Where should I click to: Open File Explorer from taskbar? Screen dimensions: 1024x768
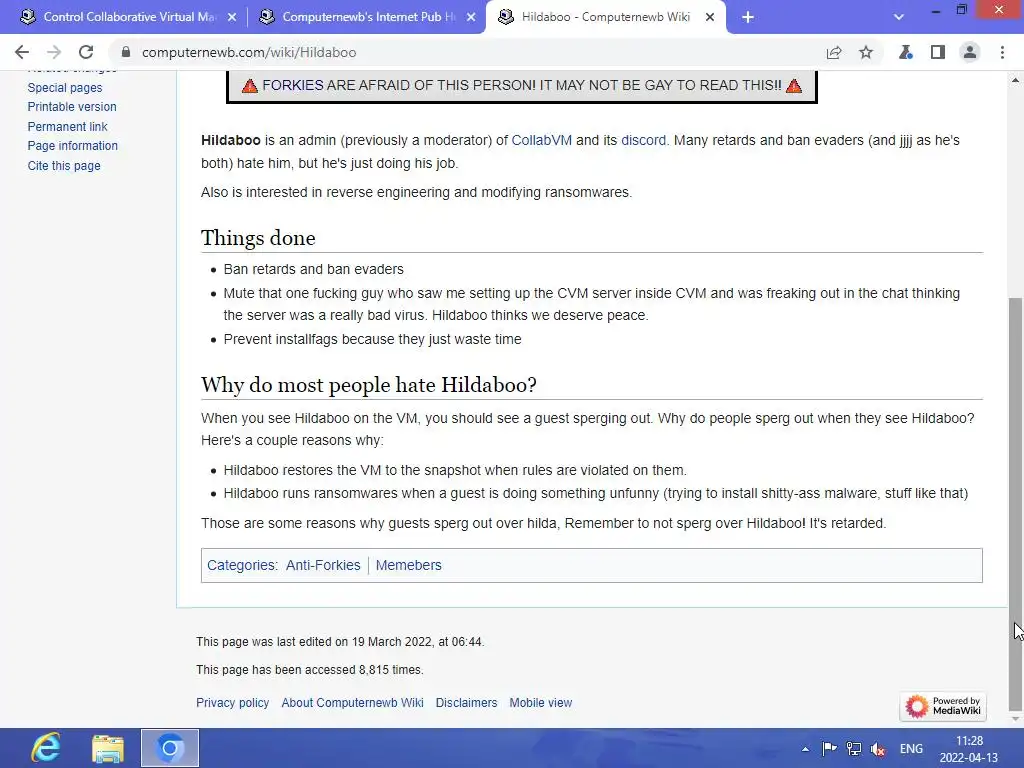pyautogui.click(x=108, y=748)
